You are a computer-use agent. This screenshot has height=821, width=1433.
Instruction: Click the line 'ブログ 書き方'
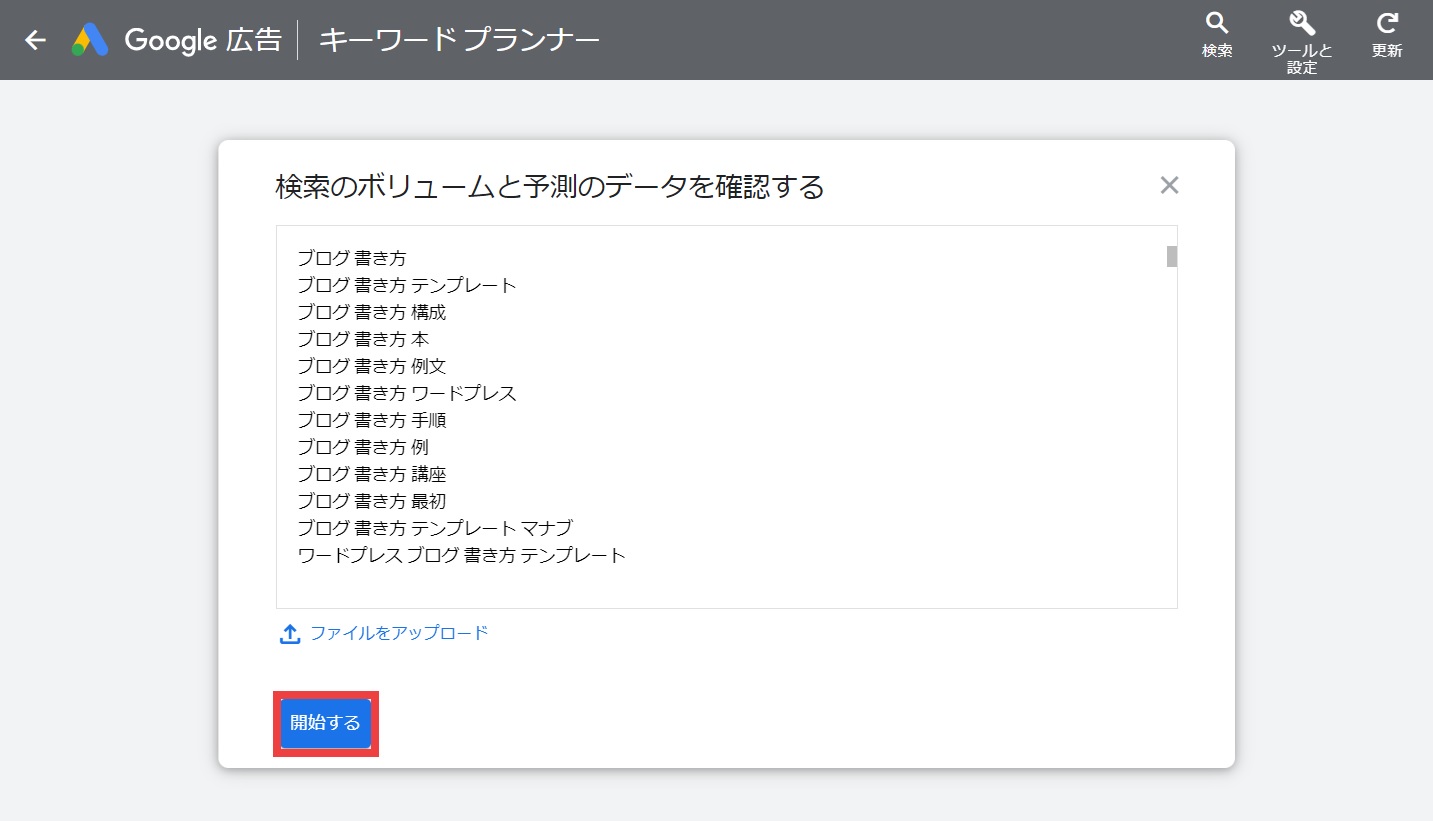352,259
